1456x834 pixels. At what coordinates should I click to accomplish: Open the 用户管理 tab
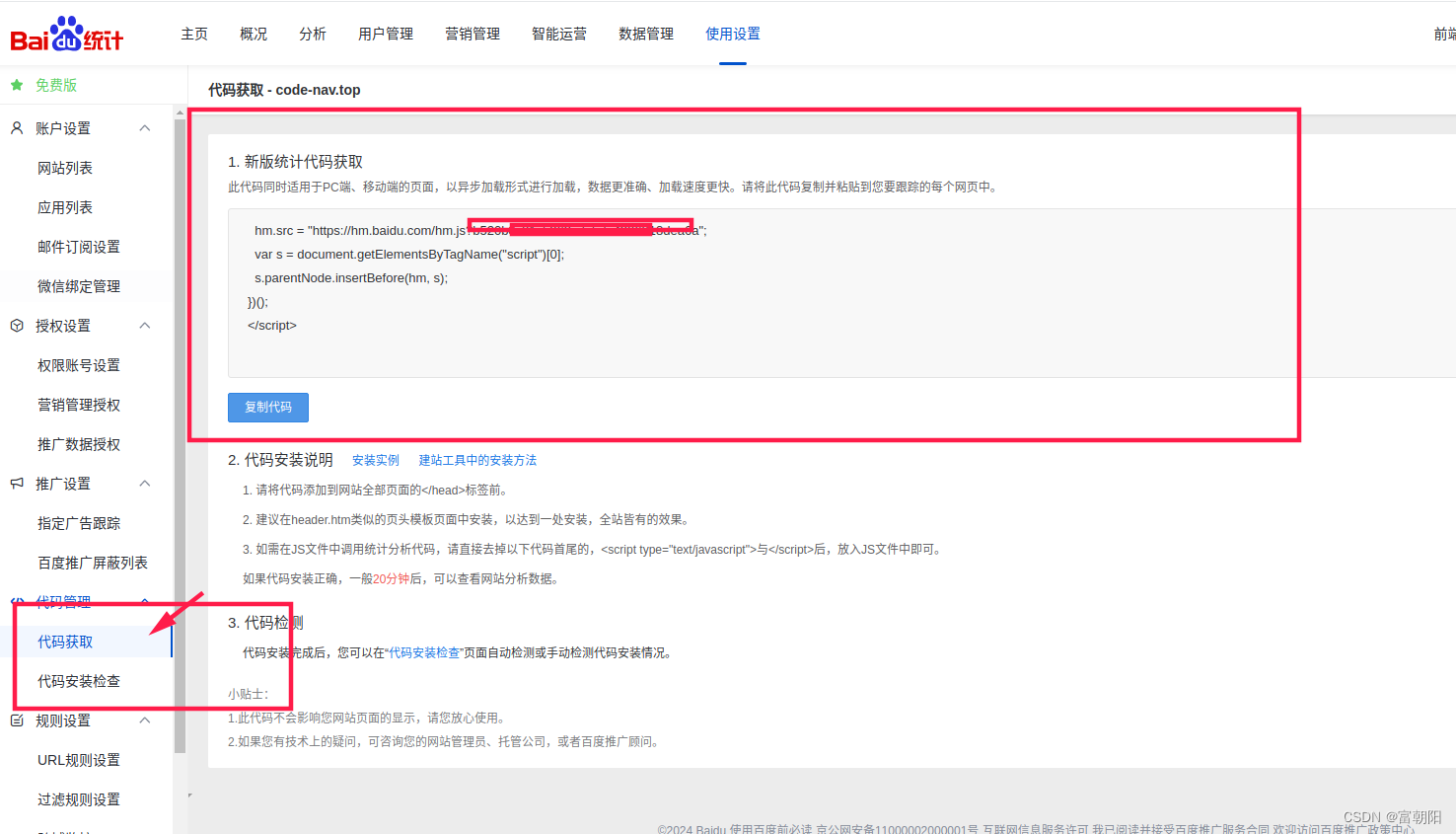click(386, 34)
